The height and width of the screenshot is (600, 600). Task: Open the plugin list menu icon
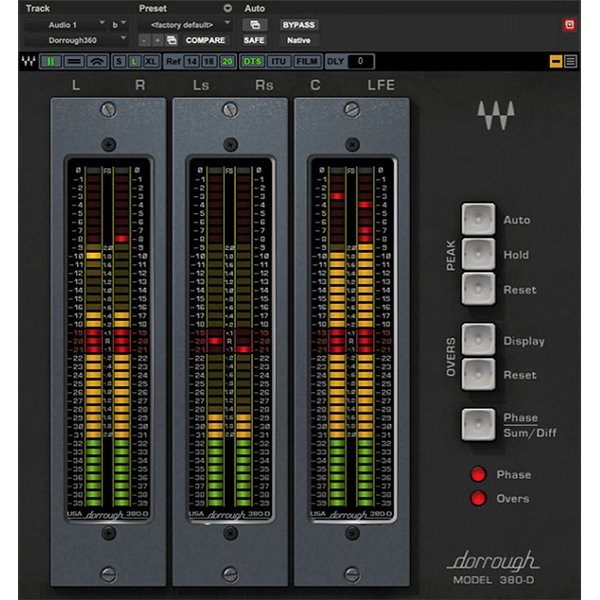coord(571,61)
